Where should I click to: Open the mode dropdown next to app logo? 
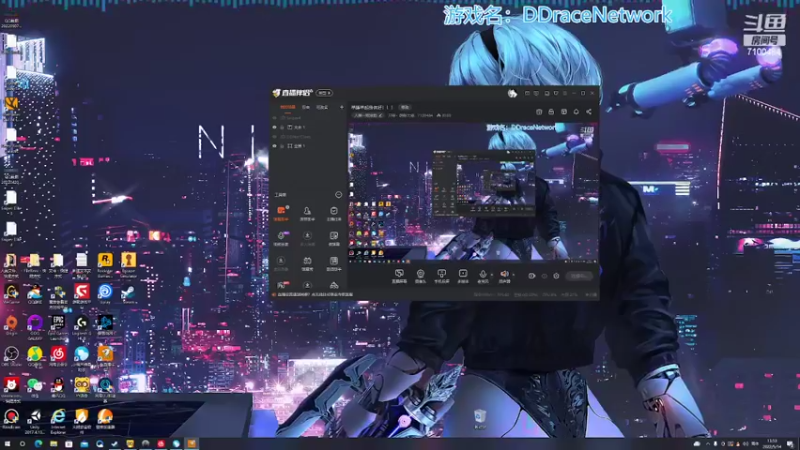[x=324, y=93]
